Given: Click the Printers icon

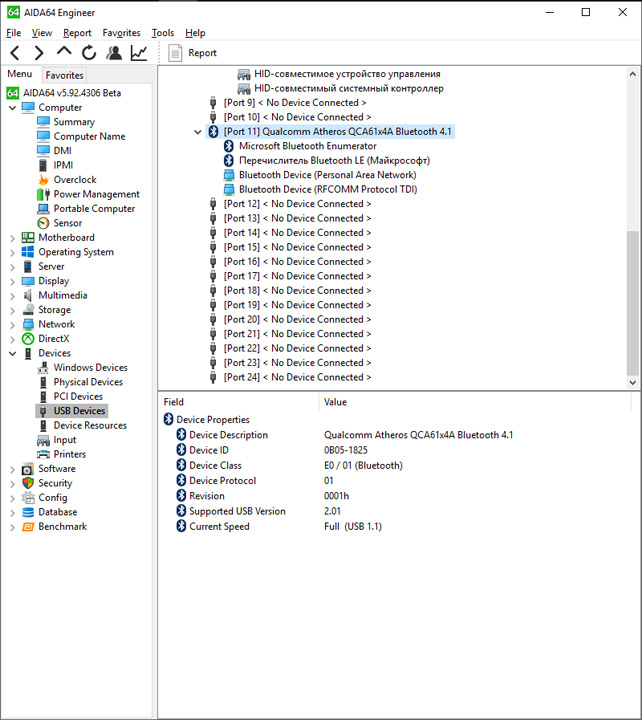Looking at the screenshot, I should click(x=43, y=454).
